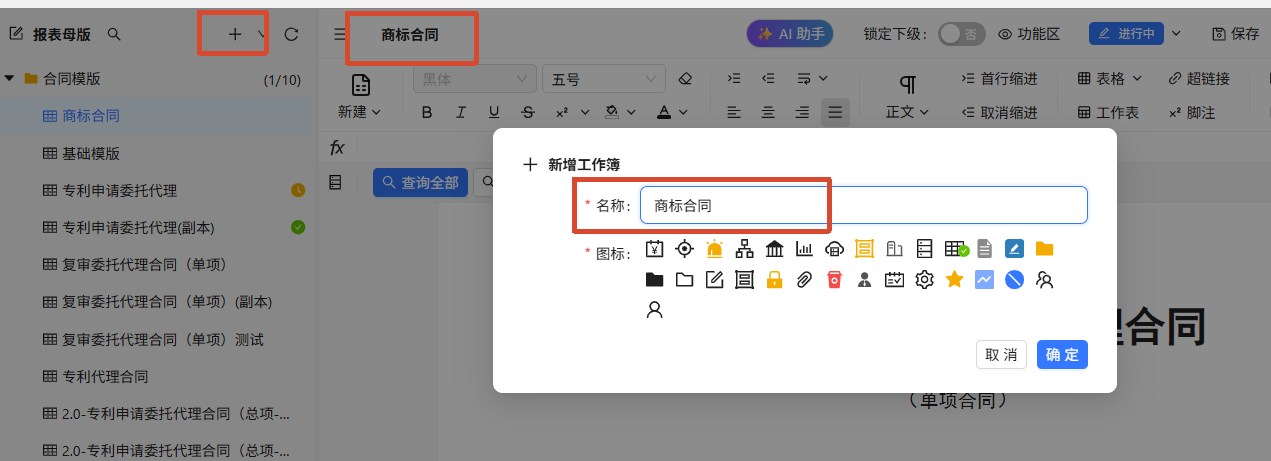
Task: Select the golden padlock icon
Action: [775, 280]
